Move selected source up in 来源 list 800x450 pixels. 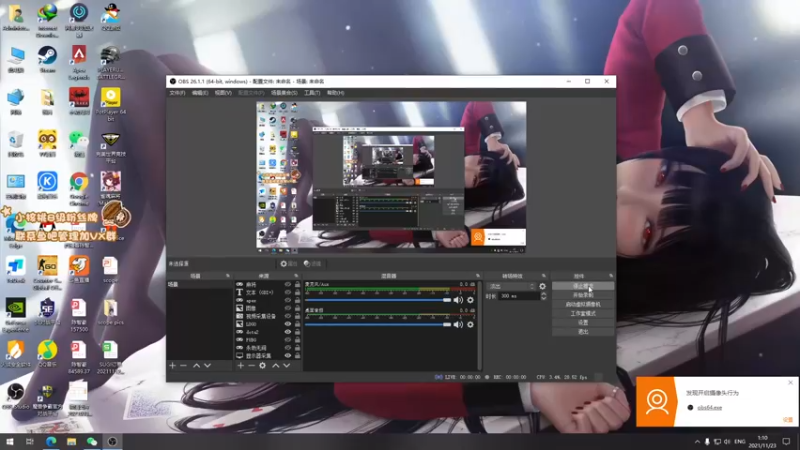pos(276,365)
